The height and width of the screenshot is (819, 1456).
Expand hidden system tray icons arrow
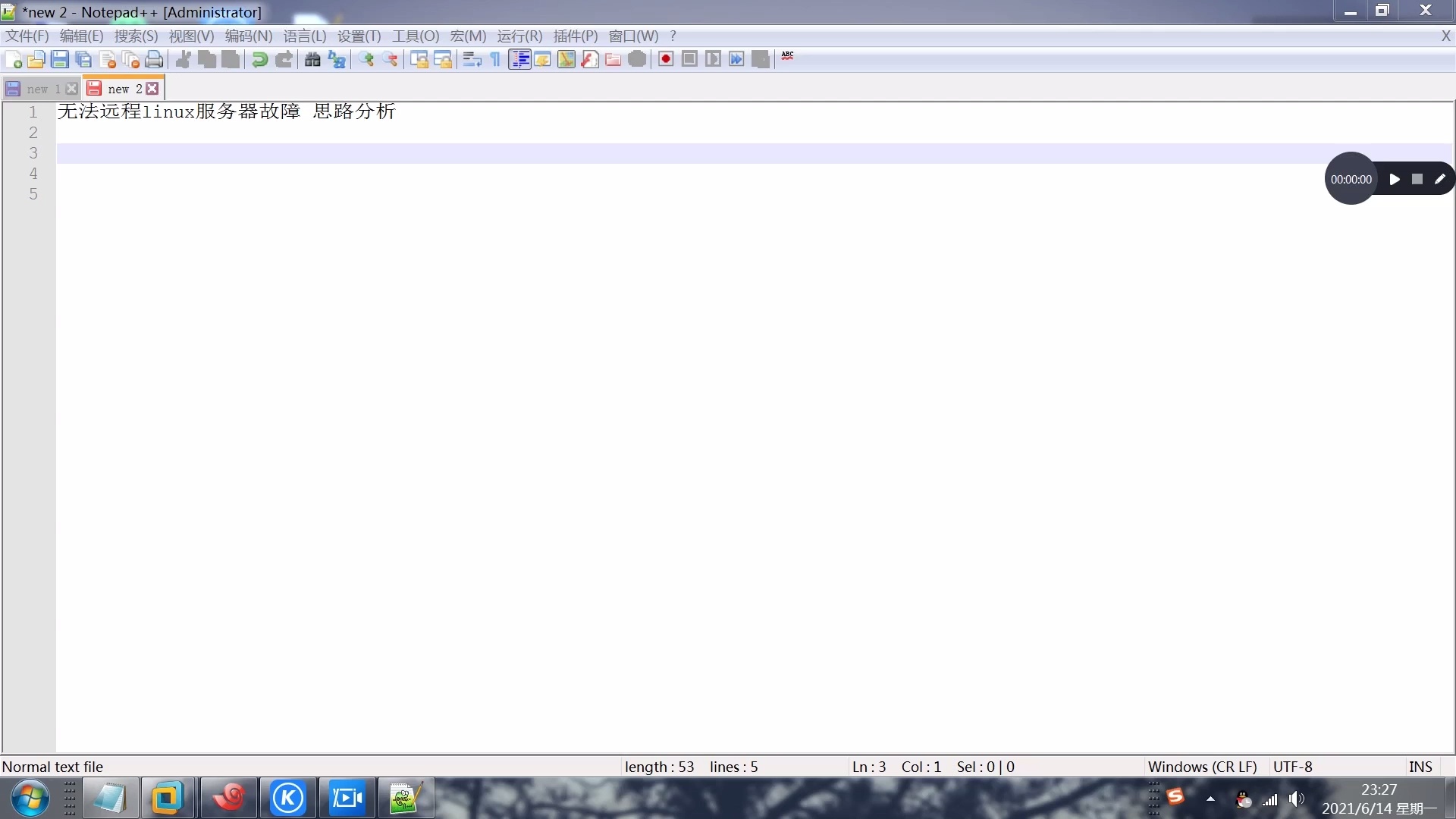[x=1210, y=799]
